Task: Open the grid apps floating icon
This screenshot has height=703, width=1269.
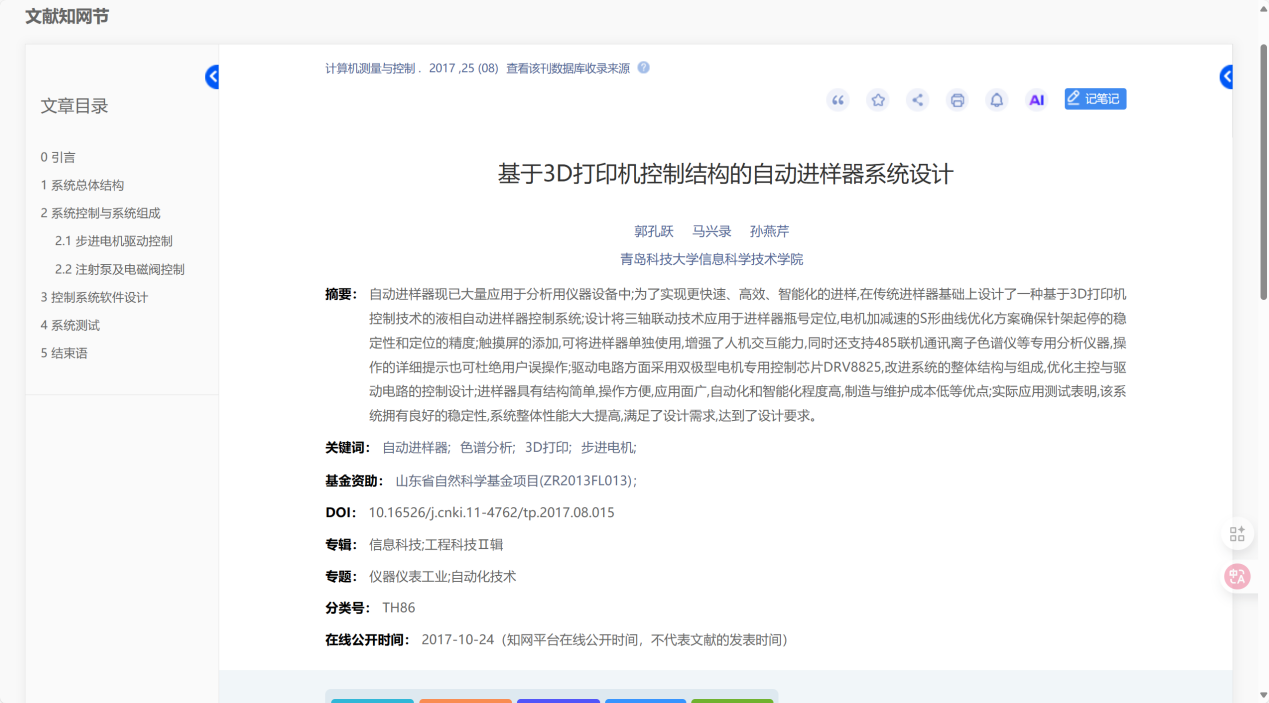Action: (x=1237, y=534)
